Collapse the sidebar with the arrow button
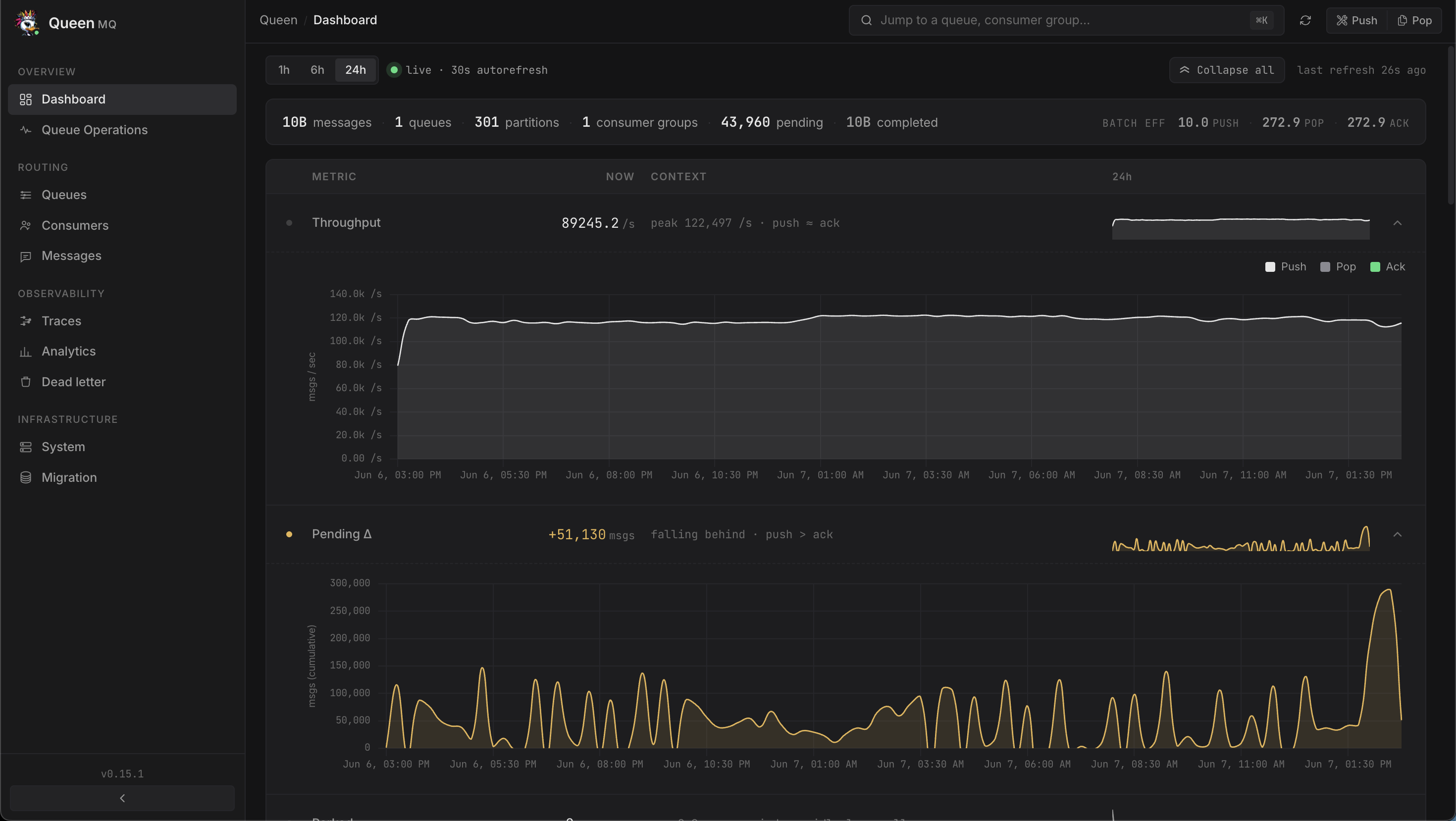The width and height of the screenshot is (1456, 821). (122, 798)
